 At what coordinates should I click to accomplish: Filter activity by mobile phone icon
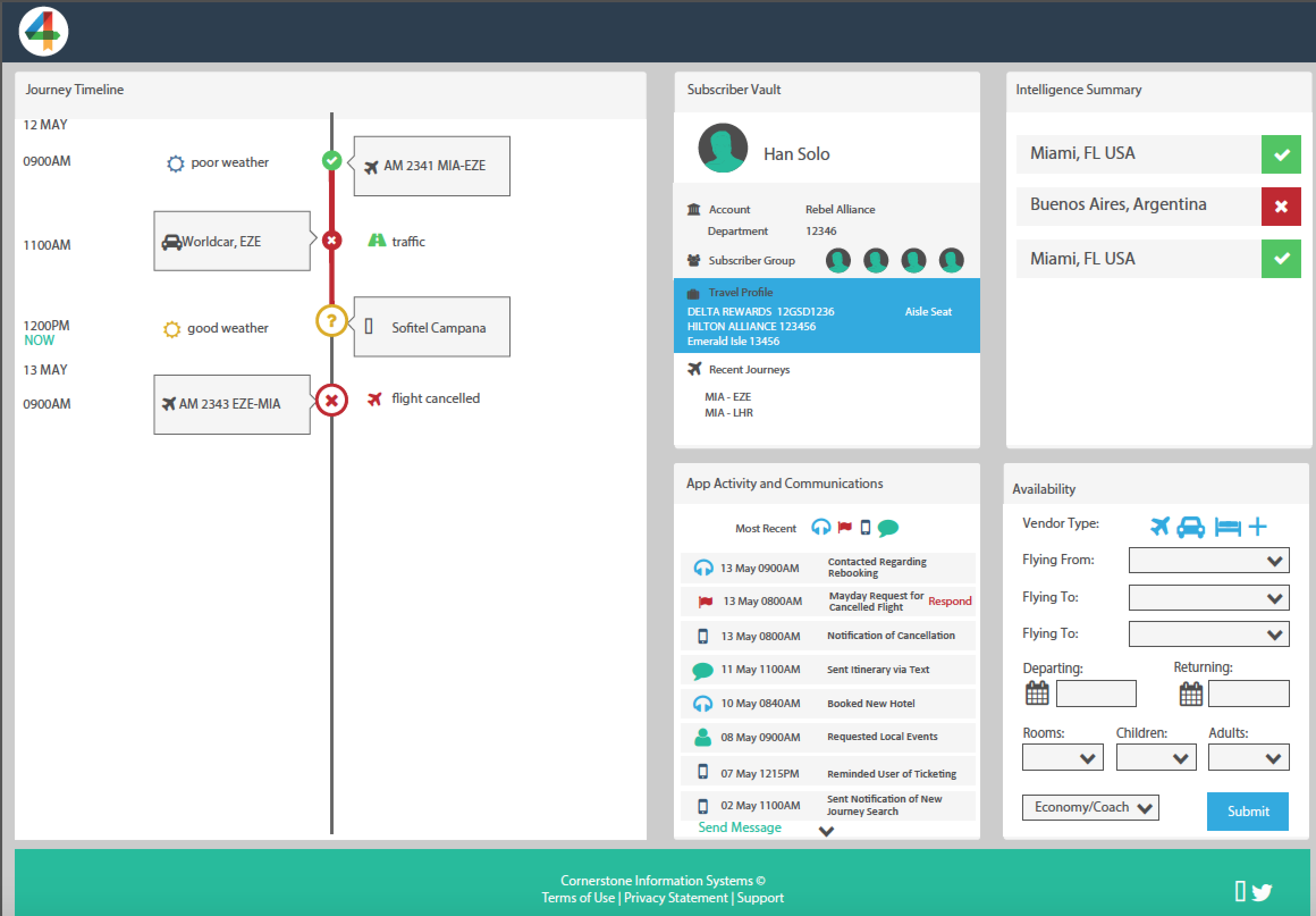pyautogui.click(x=866, y=527)
